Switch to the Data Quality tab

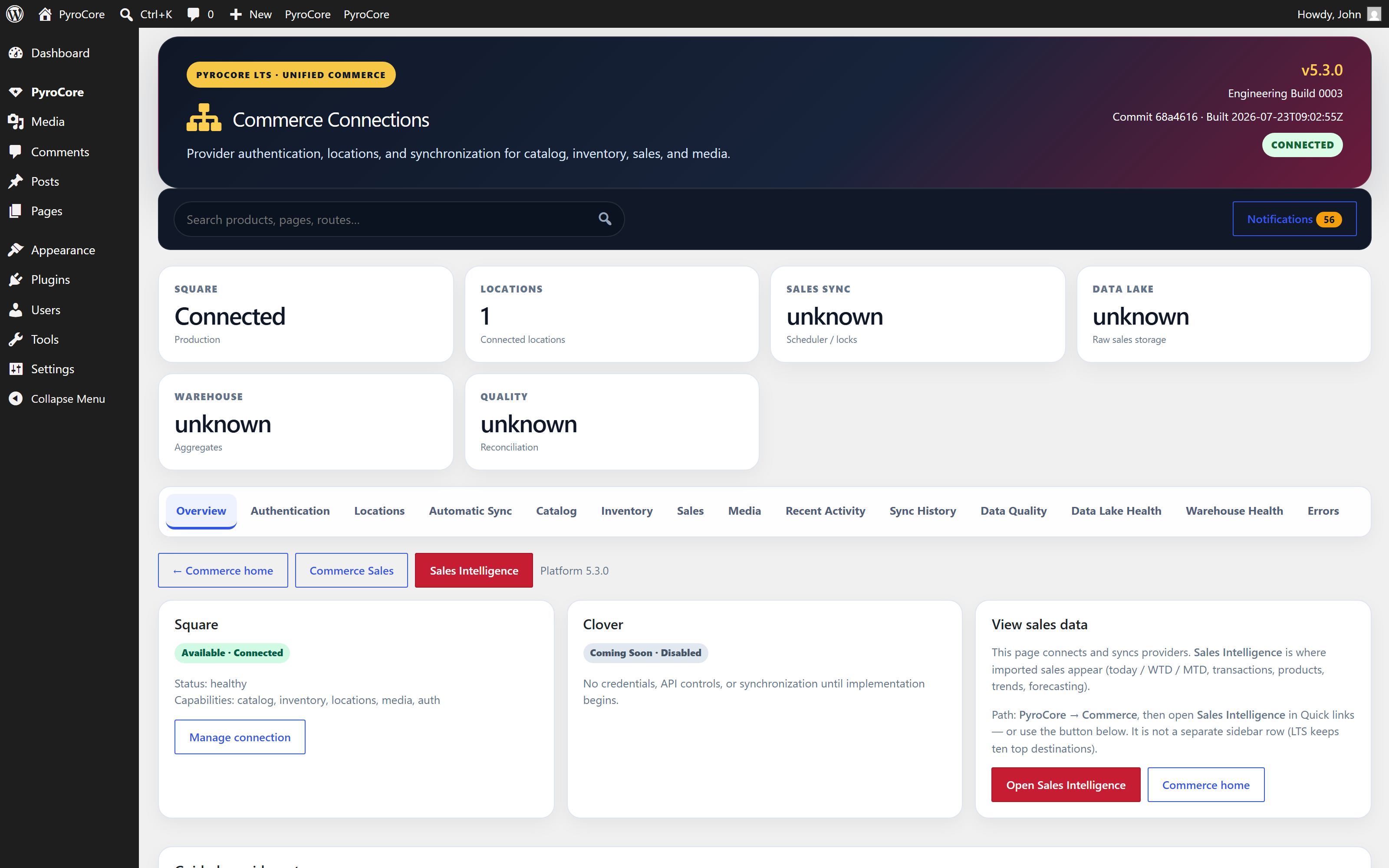point(1014,511)
